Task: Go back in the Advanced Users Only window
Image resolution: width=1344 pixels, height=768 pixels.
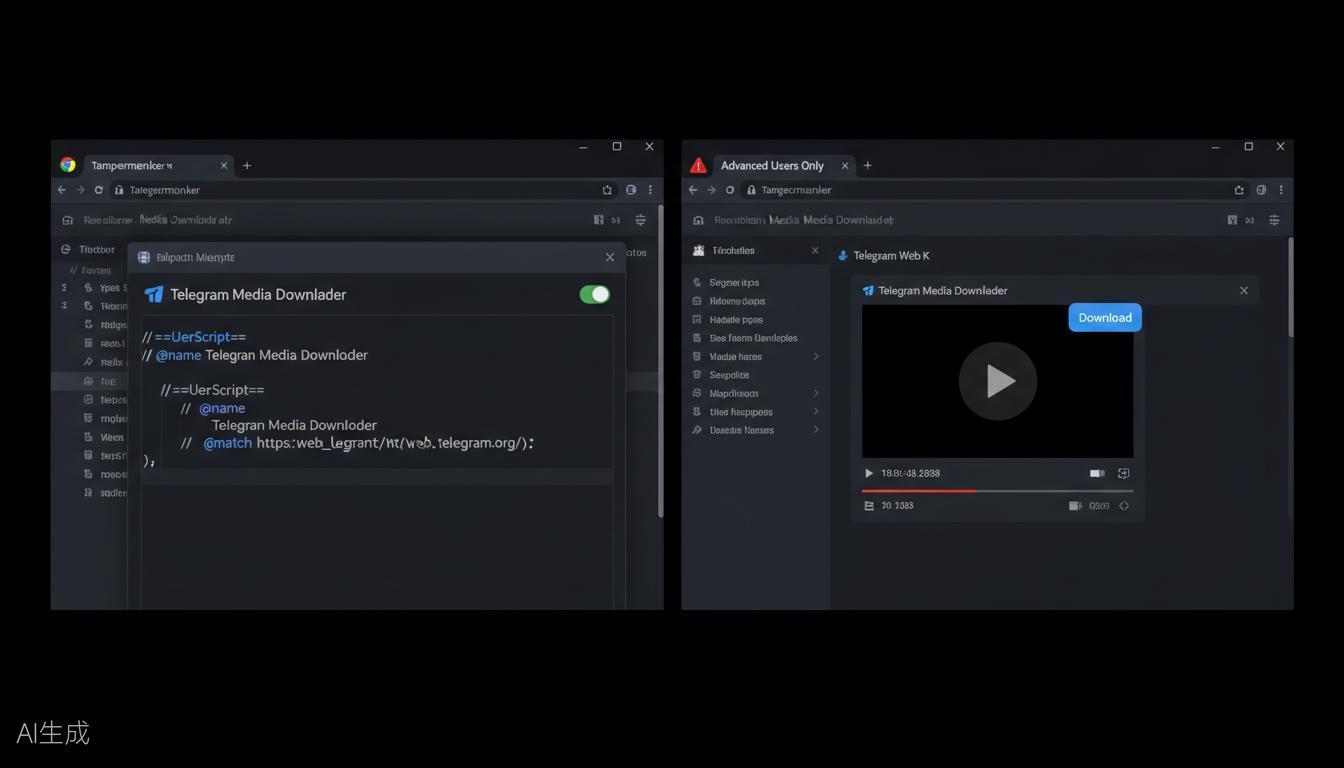Action: click(x=693, y=190)
